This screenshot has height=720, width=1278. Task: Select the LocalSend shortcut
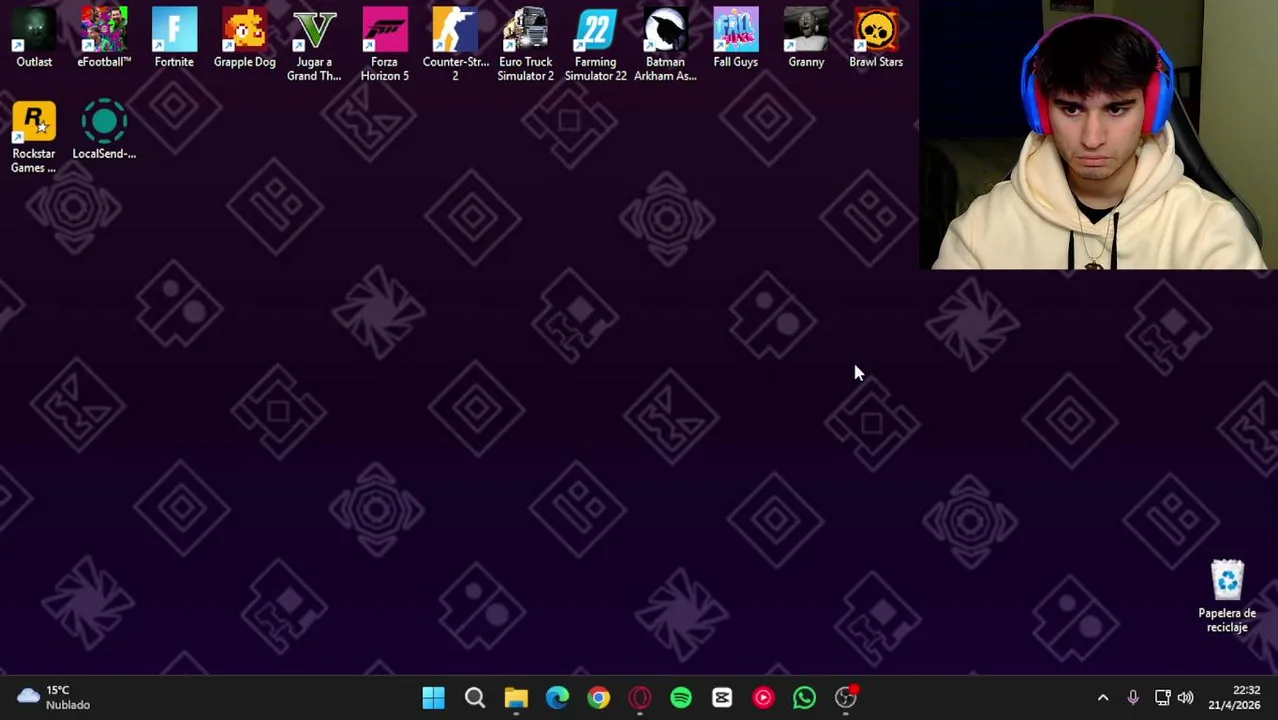click(104, 130)
